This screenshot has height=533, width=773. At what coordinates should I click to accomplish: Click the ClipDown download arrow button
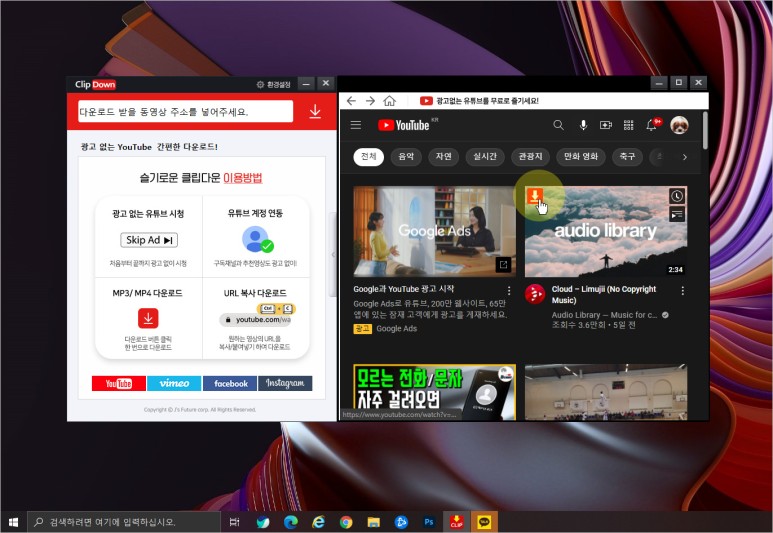coord(315,111)
